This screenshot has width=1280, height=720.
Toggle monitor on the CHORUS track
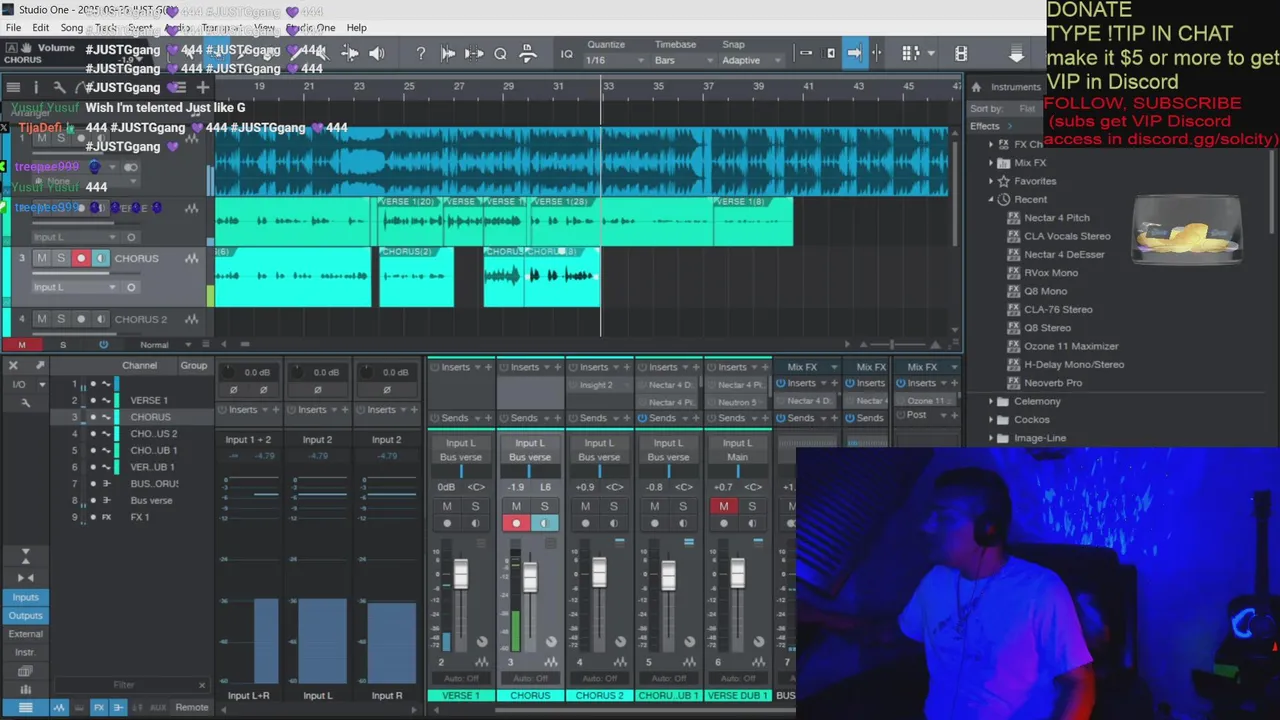click(x=100, y=258)
